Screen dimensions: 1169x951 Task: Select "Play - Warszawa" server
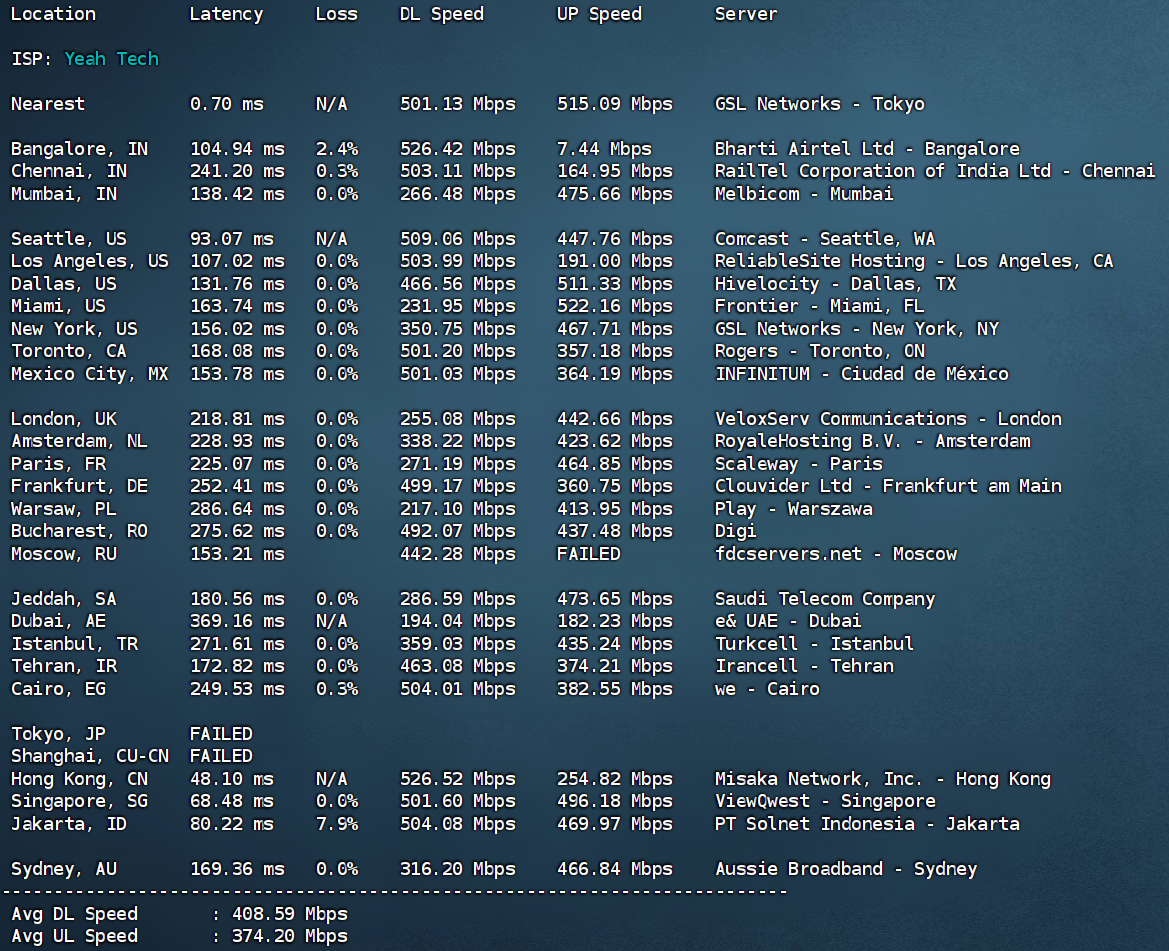(x=793, y=509)
